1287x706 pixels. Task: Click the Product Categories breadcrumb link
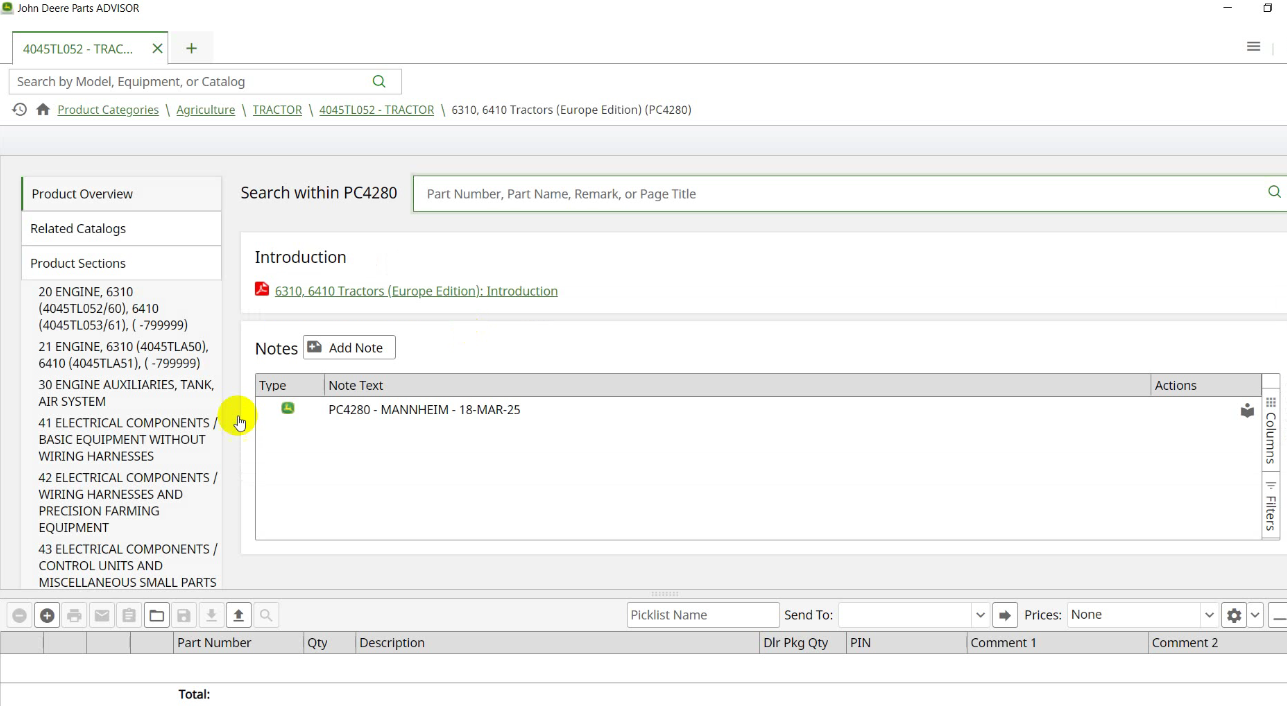click(x=108, y=110)
